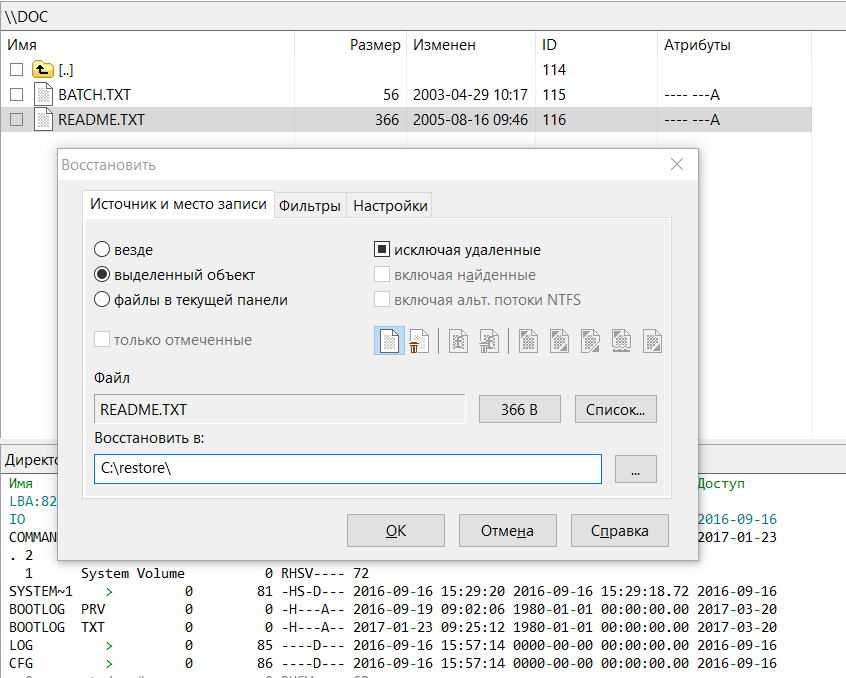Viewport: 846px width, 678px height.
Task: Click the README.TXT file icon in the list
Action: [43, 120]
